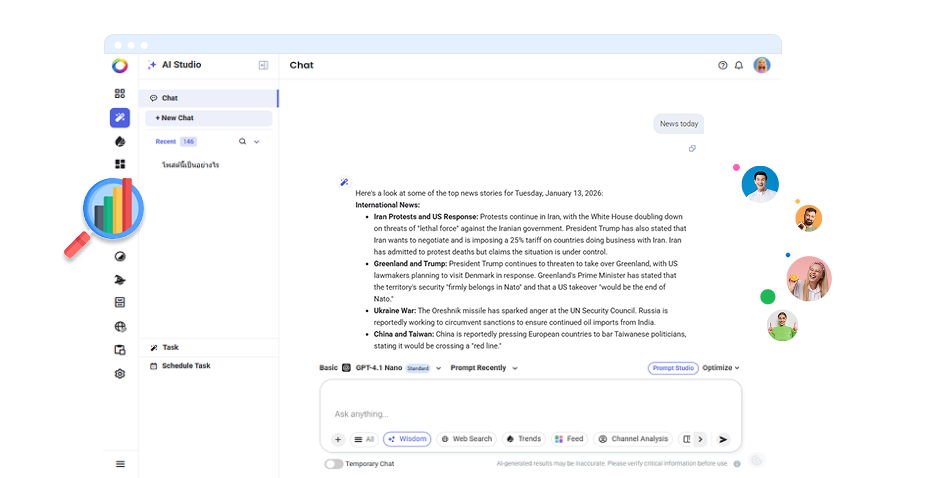
Task: Open the flame trends icon in sidebar
Action: 120,141
